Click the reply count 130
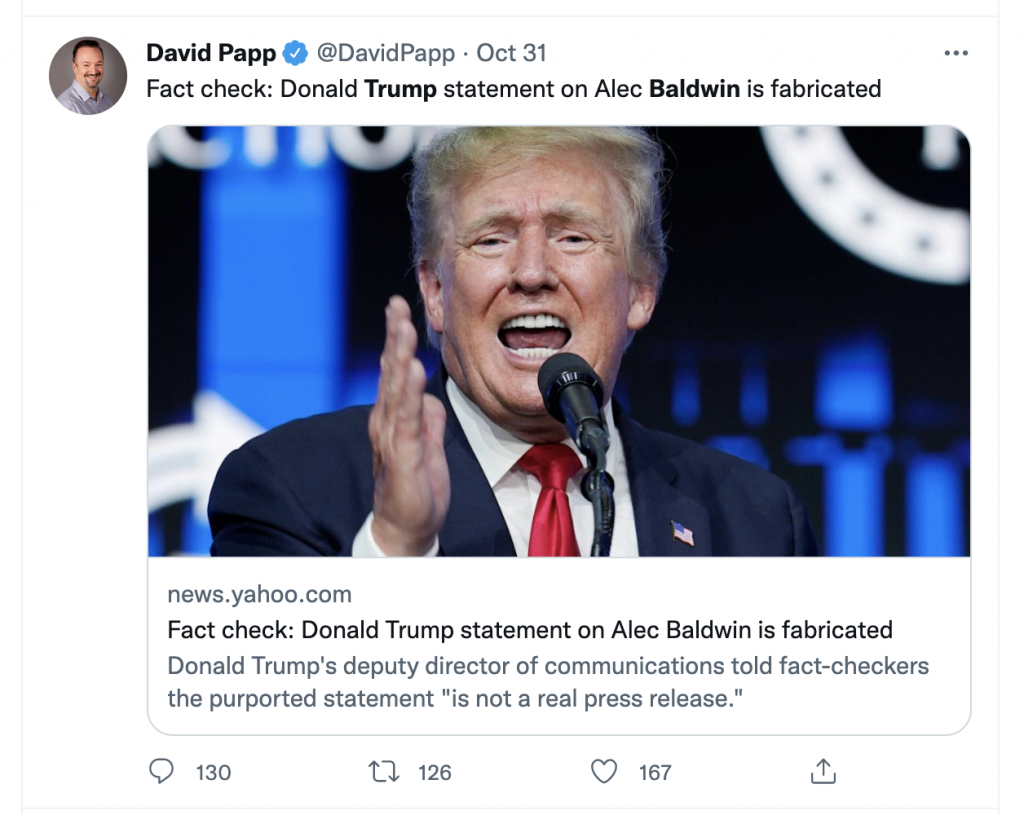Screen dimensions: 1024x815 pyautogui.click(x=213, y=772)
